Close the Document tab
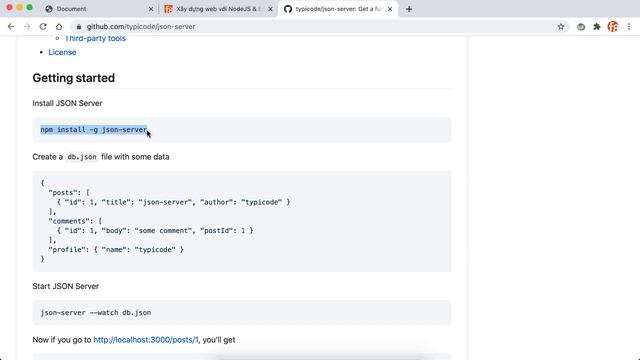The image size is (640, 360). tap(151, 9)
